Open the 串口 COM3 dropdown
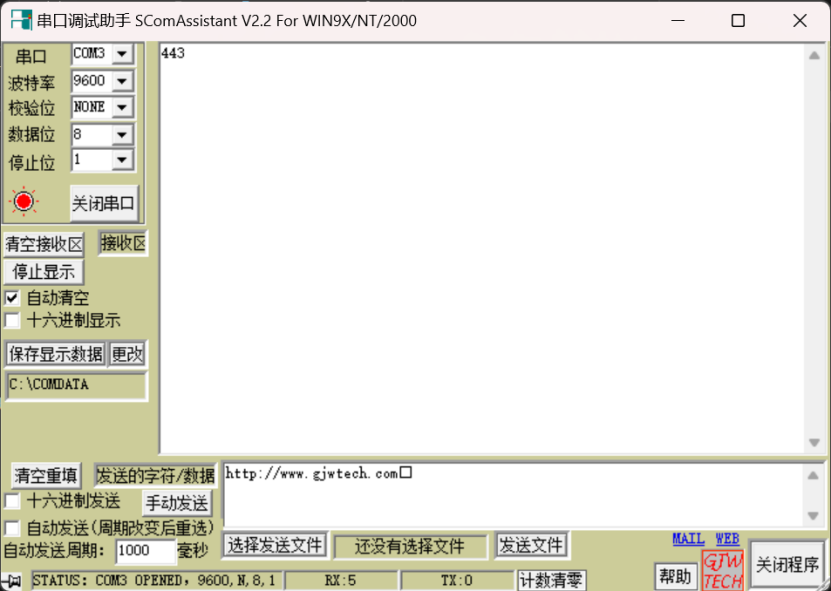Screen dimensions: 831x591 (x=122, y=54)
